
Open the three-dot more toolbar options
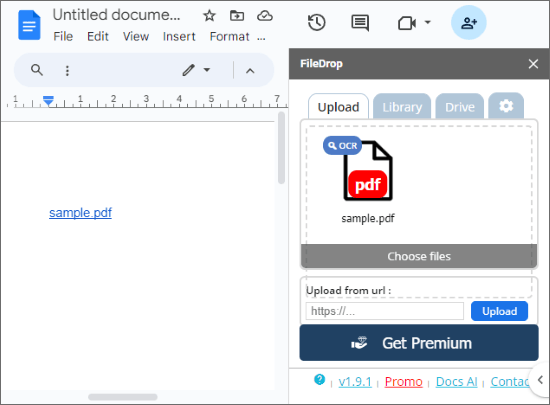[x=67, y=70]
